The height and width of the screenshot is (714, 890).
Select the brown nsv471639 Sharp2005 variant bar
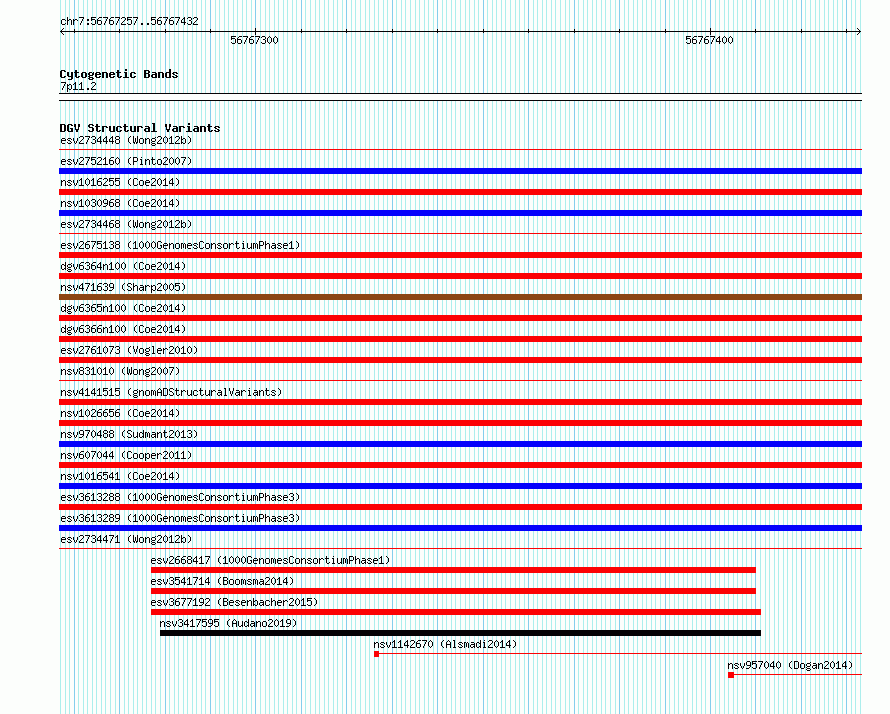coord(460,297)
